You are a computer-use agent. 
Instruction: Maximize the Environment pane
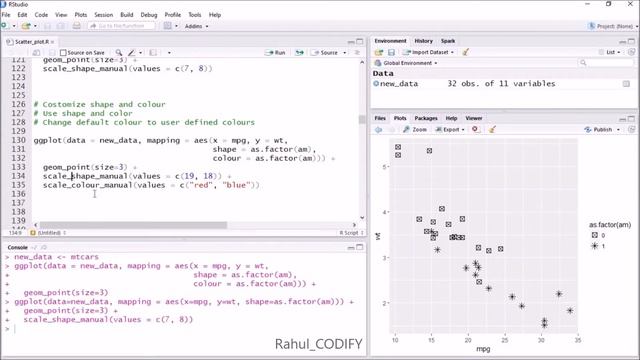pos(631,42)
